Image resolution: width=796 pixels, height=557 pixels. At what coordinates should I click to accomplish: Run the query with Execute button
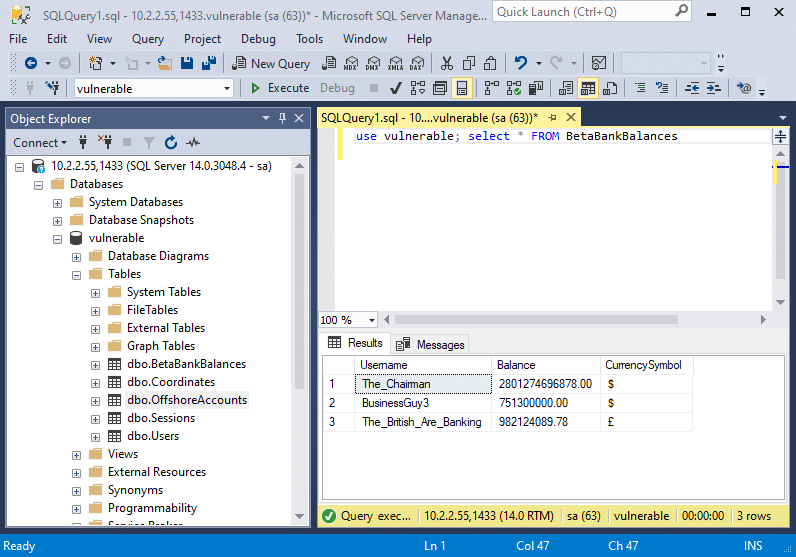pos(280,88)
